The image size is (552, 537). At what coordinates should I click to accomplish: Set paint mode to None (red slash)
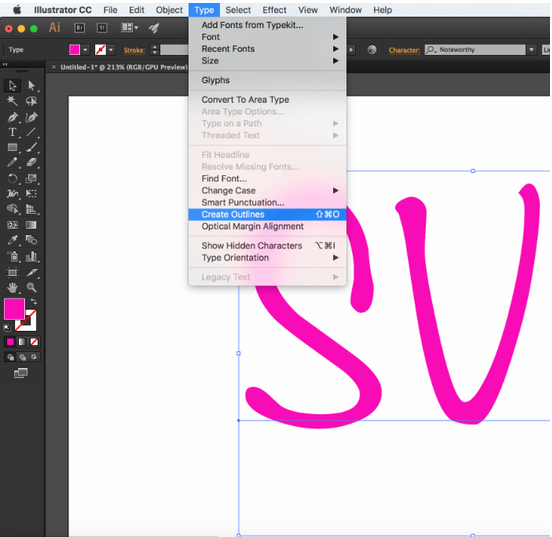34,342
